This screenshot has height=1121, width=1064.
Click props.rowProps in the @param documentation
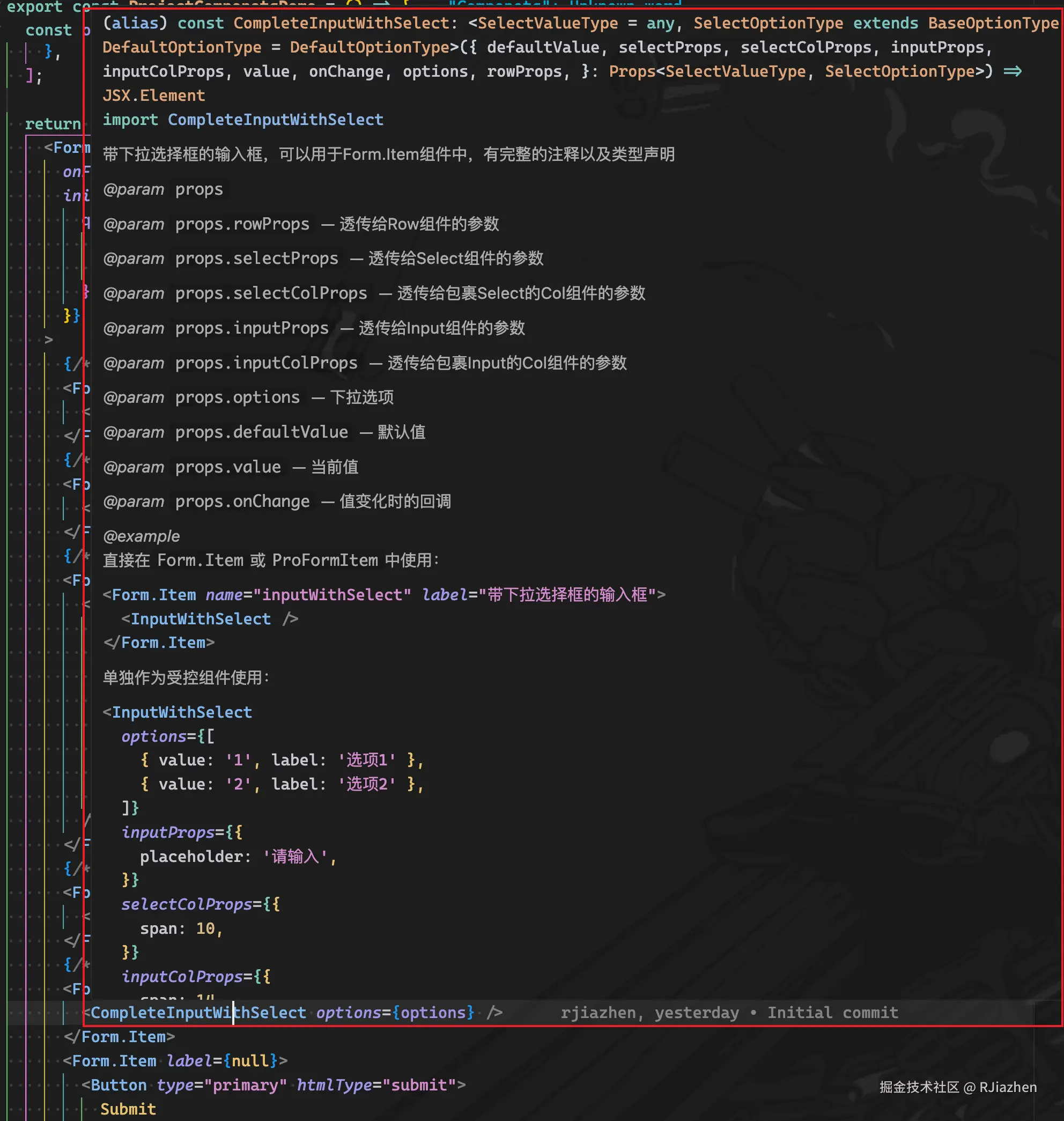coord(242,224)
